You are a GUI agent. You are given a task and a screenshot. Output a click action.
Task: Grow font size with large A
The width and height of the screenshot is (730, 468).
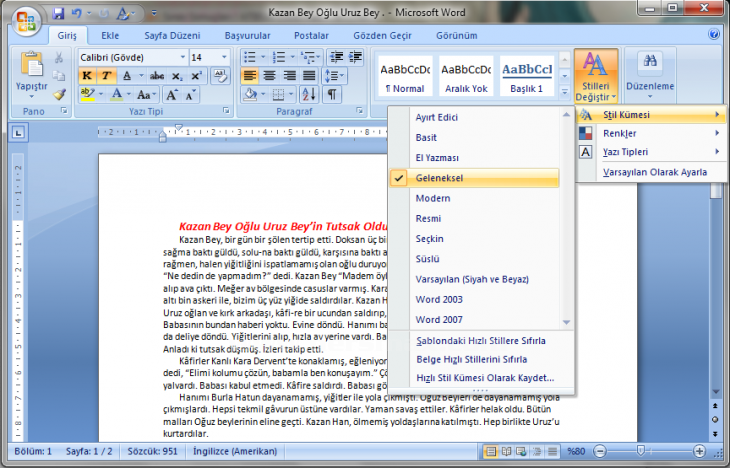(x=171, y=95)
